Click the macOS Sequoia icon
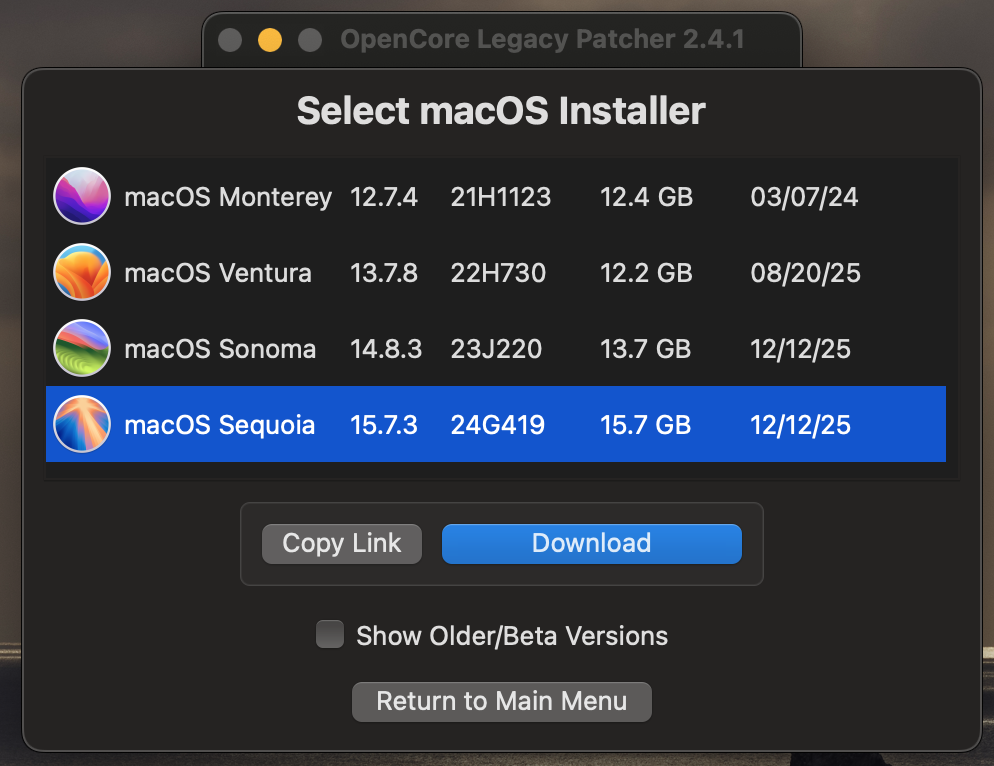This screenshot has height=766, width=994. (82, 424)
